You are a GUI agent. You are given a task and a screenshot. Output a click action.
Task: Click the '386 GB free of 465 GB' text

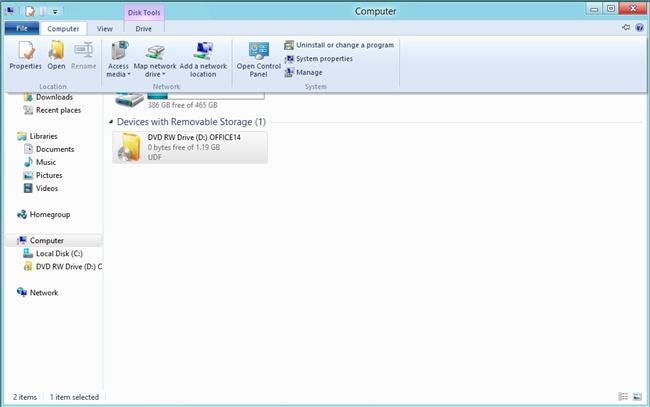tap(182, 105)
